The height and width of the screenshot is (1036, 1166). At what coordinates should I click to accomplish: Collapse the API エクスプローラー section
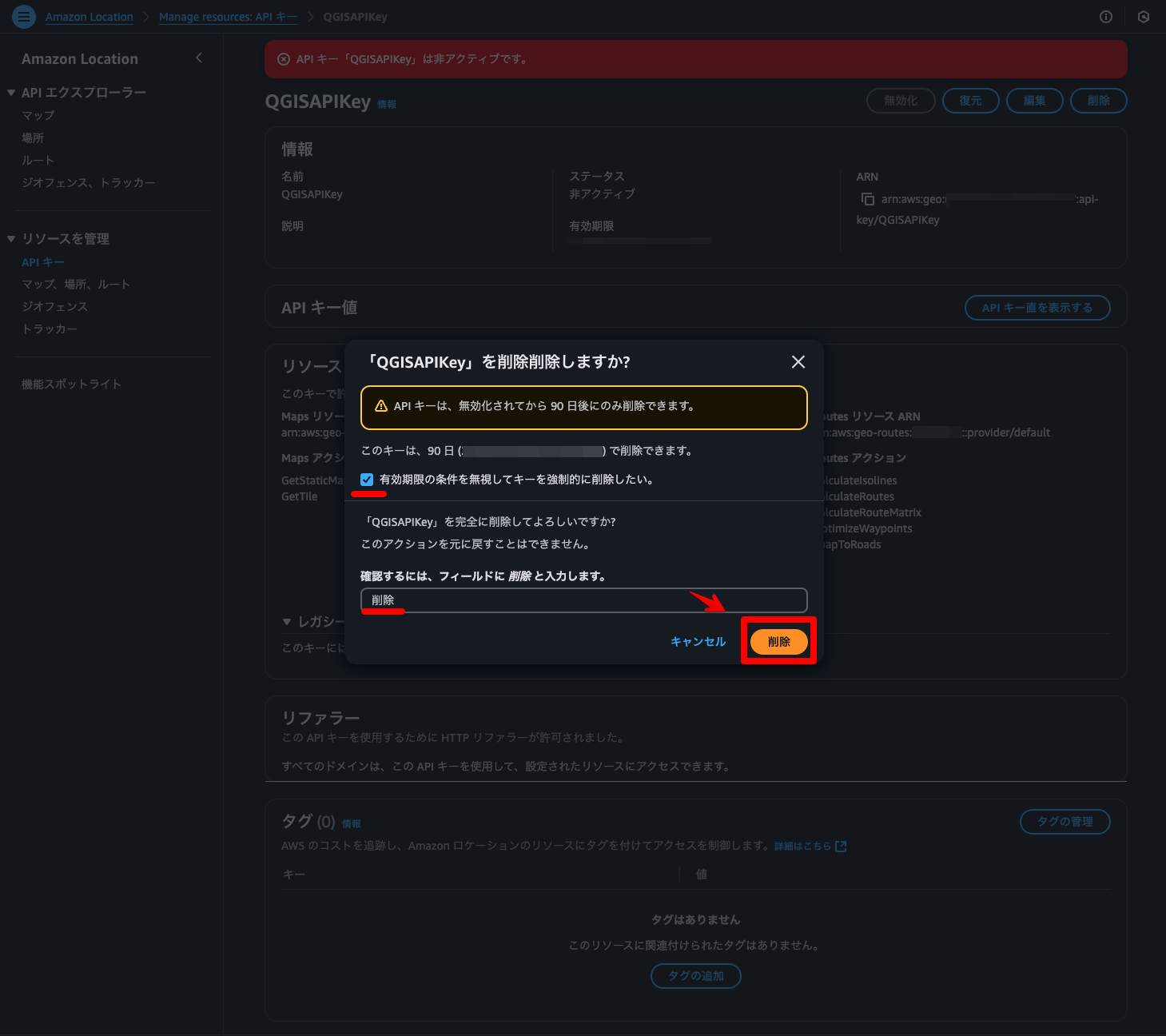click(11, 93)
